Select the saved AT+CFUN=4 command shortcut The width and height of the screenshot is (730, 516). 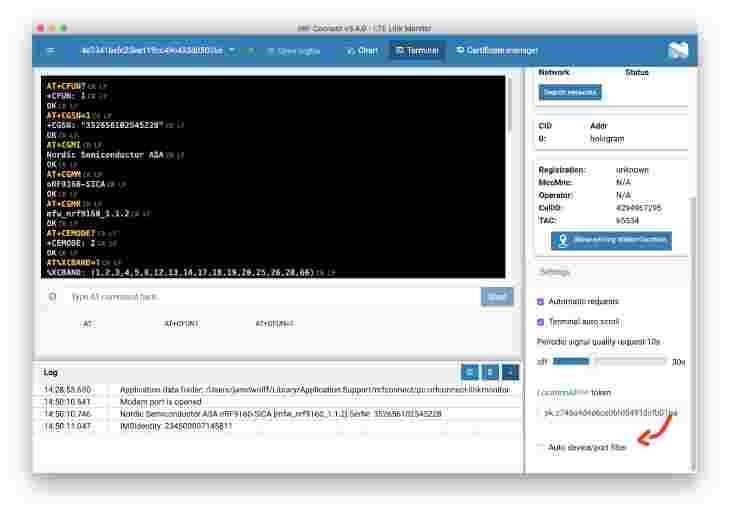(x=275, y=324)
